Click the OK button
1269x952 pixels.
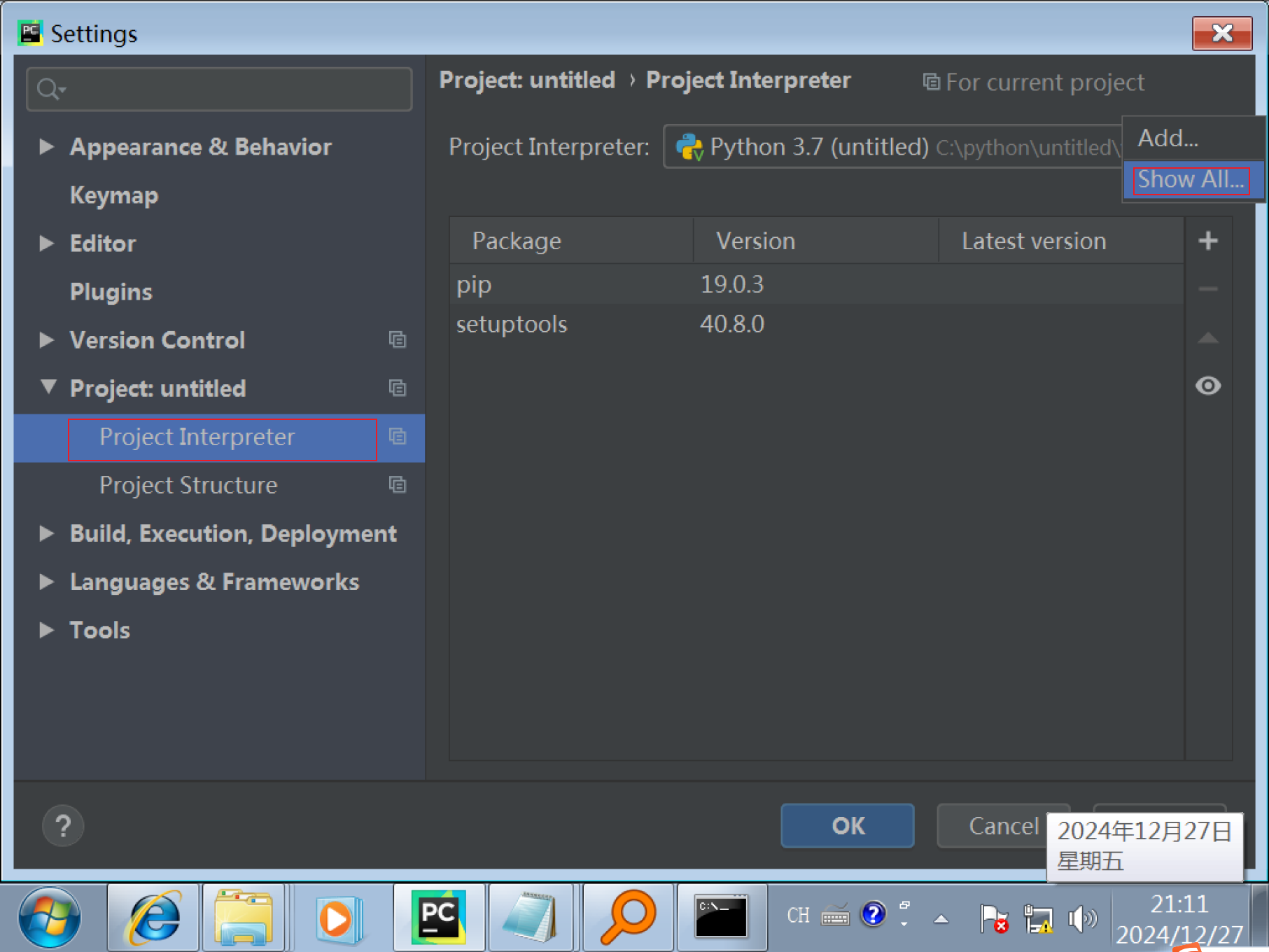[x=848, y=826]
